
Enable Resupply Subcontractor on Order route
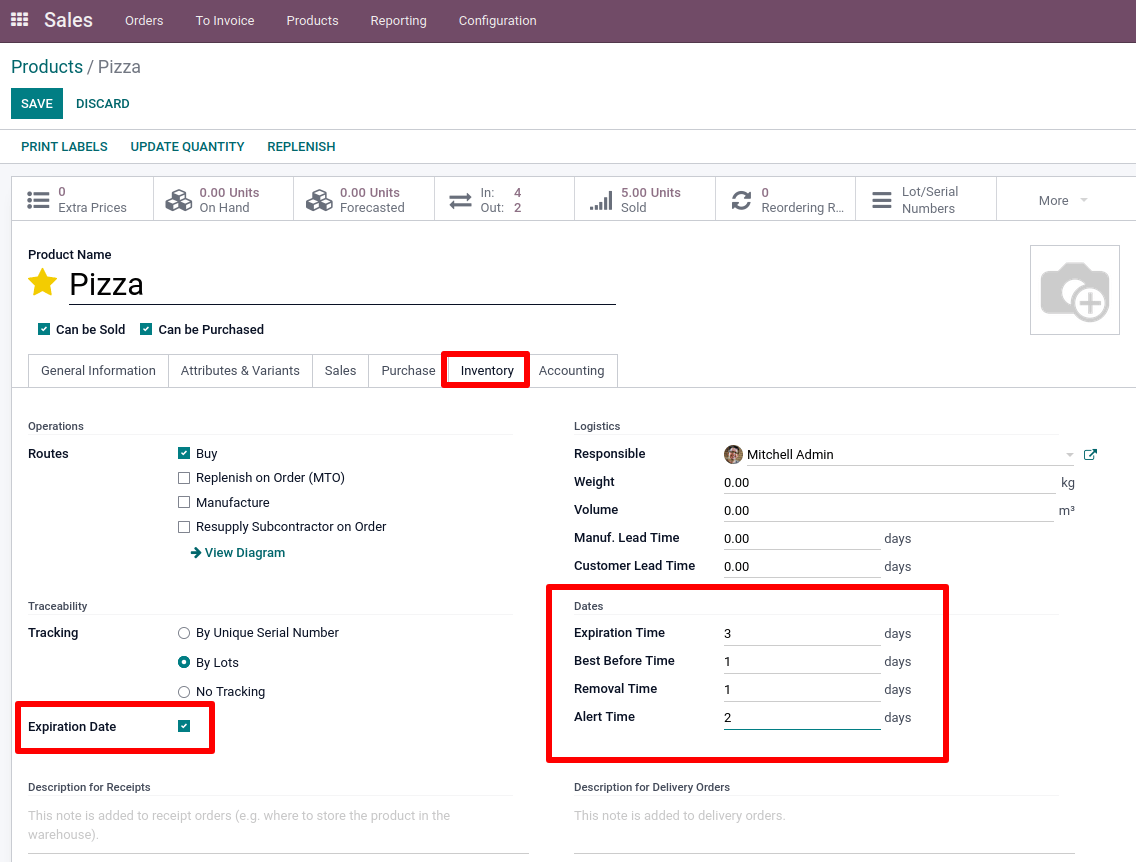click(x=184, y=527)
